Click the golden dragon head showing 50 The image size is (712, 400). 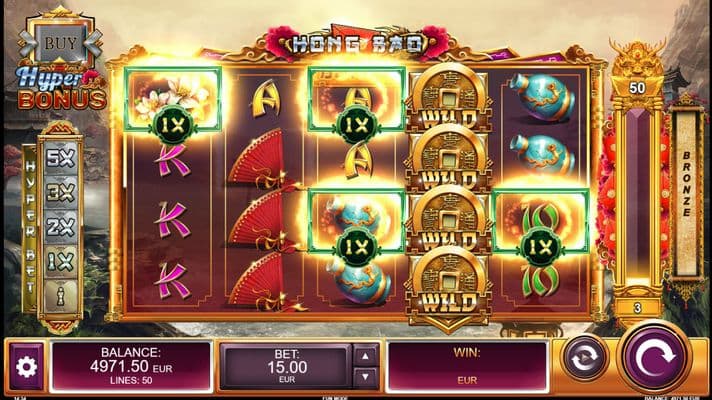pos(638,73)
